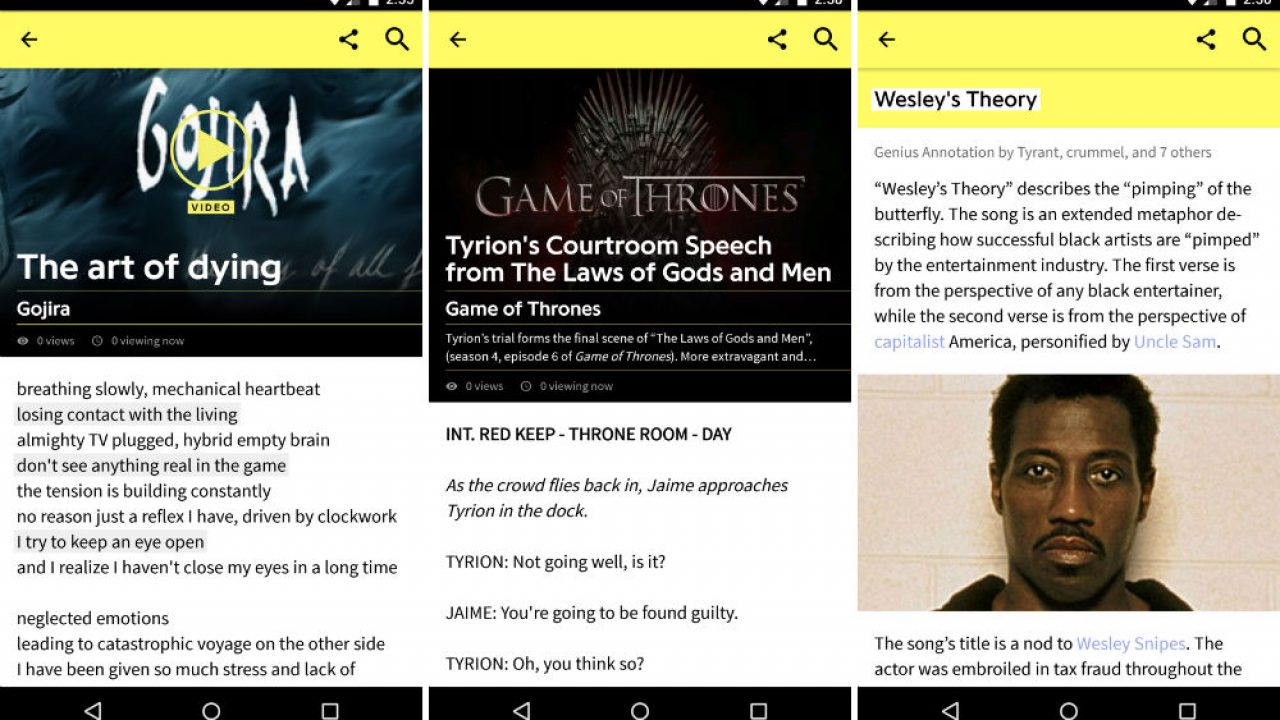The width and height of the screenshot is (1280, 720).
Task: Play the Gojira video
Action: pos(210,151)
